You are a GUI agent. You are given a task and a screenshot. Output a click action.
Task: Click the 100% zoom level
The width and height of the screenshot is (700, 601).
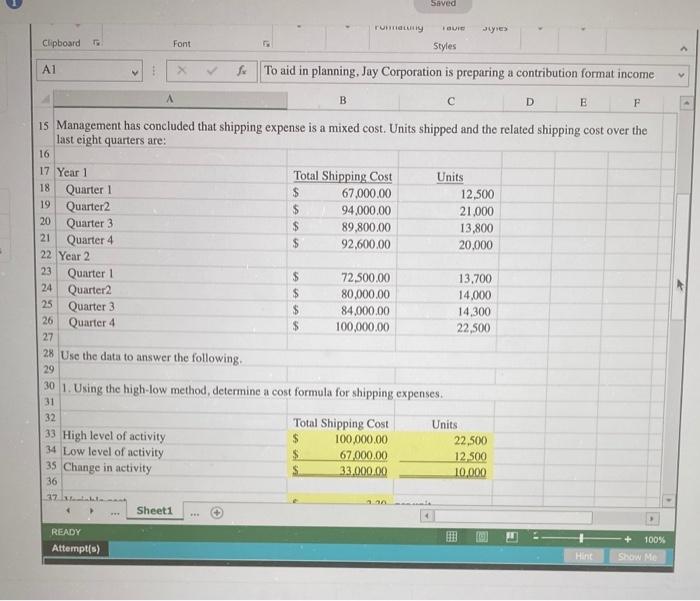tap(654, 540)
